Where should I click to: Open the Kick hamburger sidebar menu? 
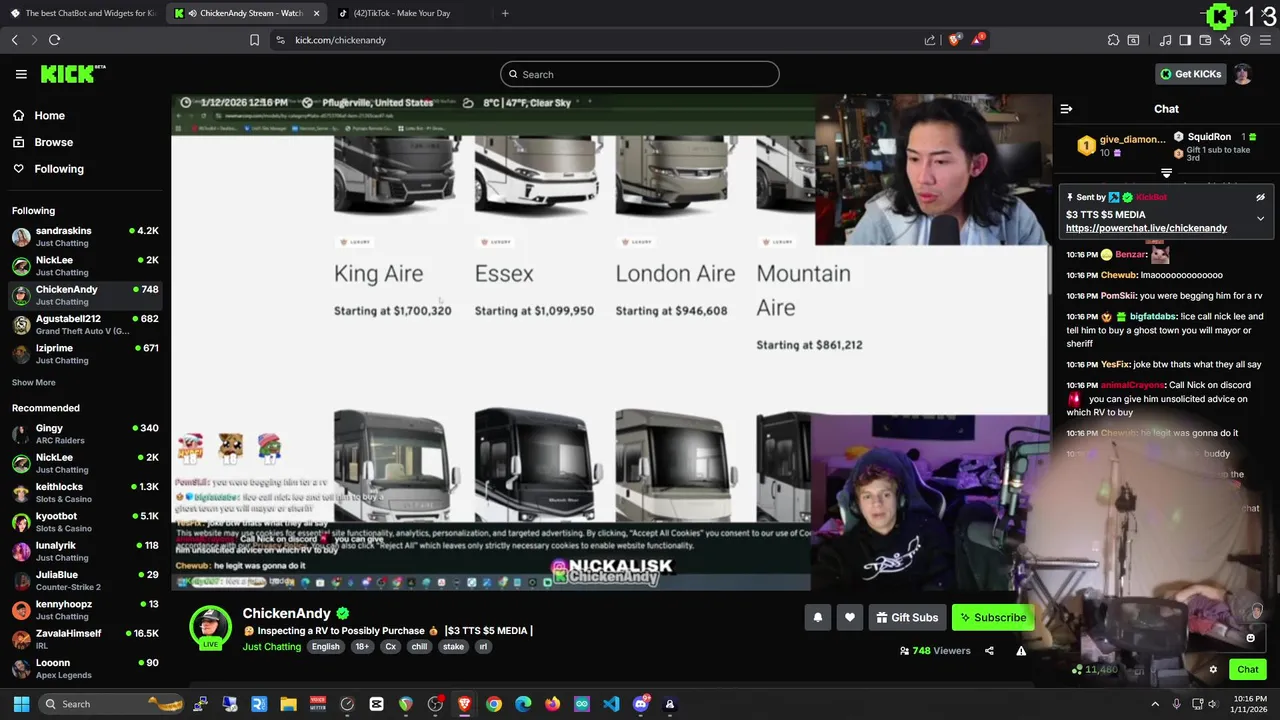(x=21, y=74)
